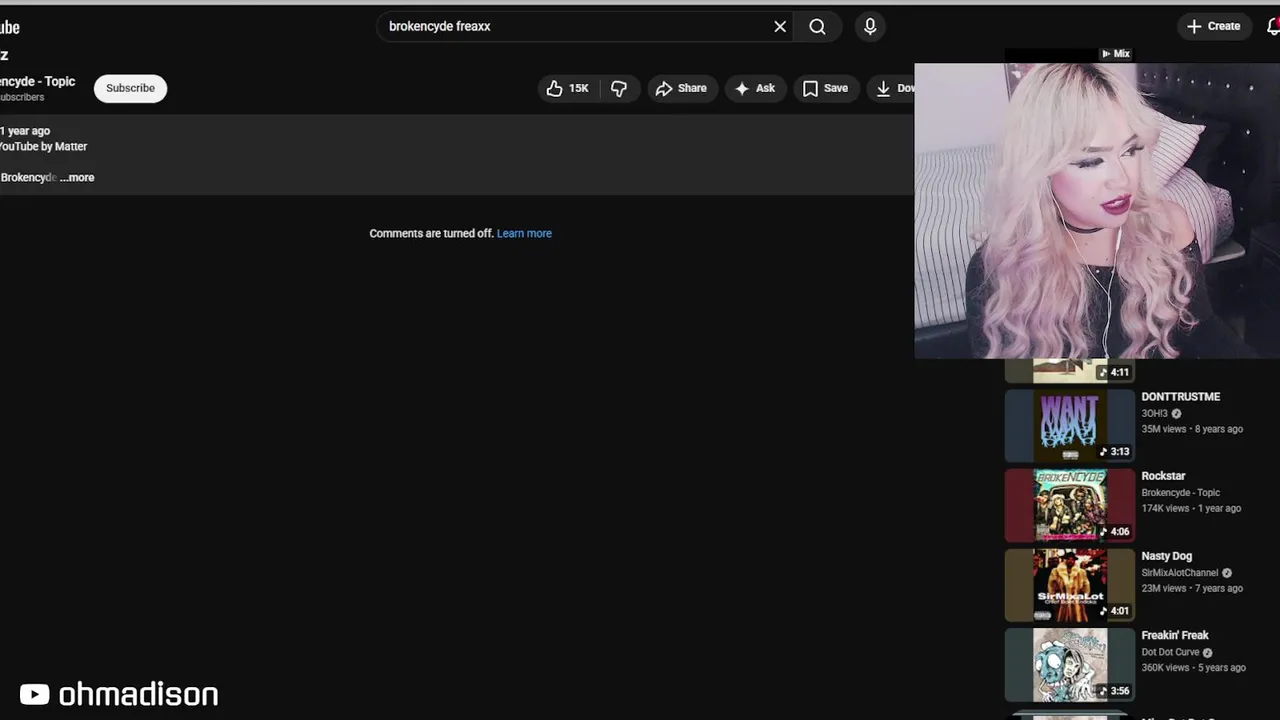1280x720 pixels.
Task: Like the video with 15K thumbs up
Action: (568, 88)
